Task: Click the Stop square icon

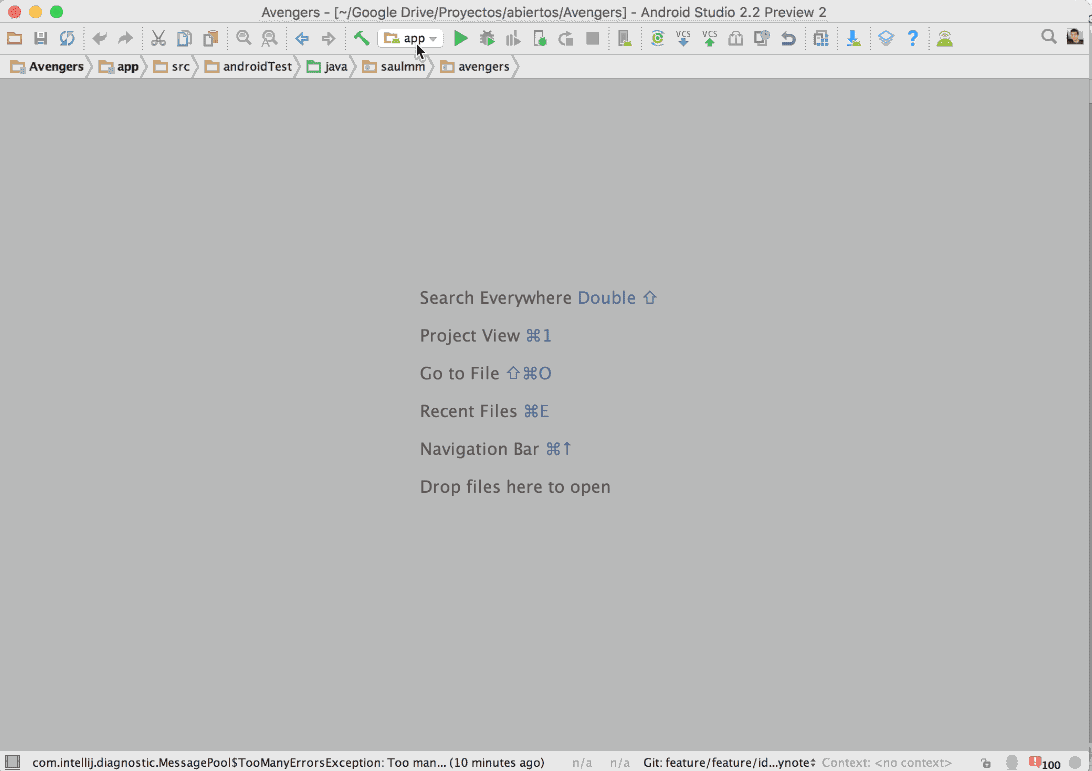Action: (x=593, y=38)
